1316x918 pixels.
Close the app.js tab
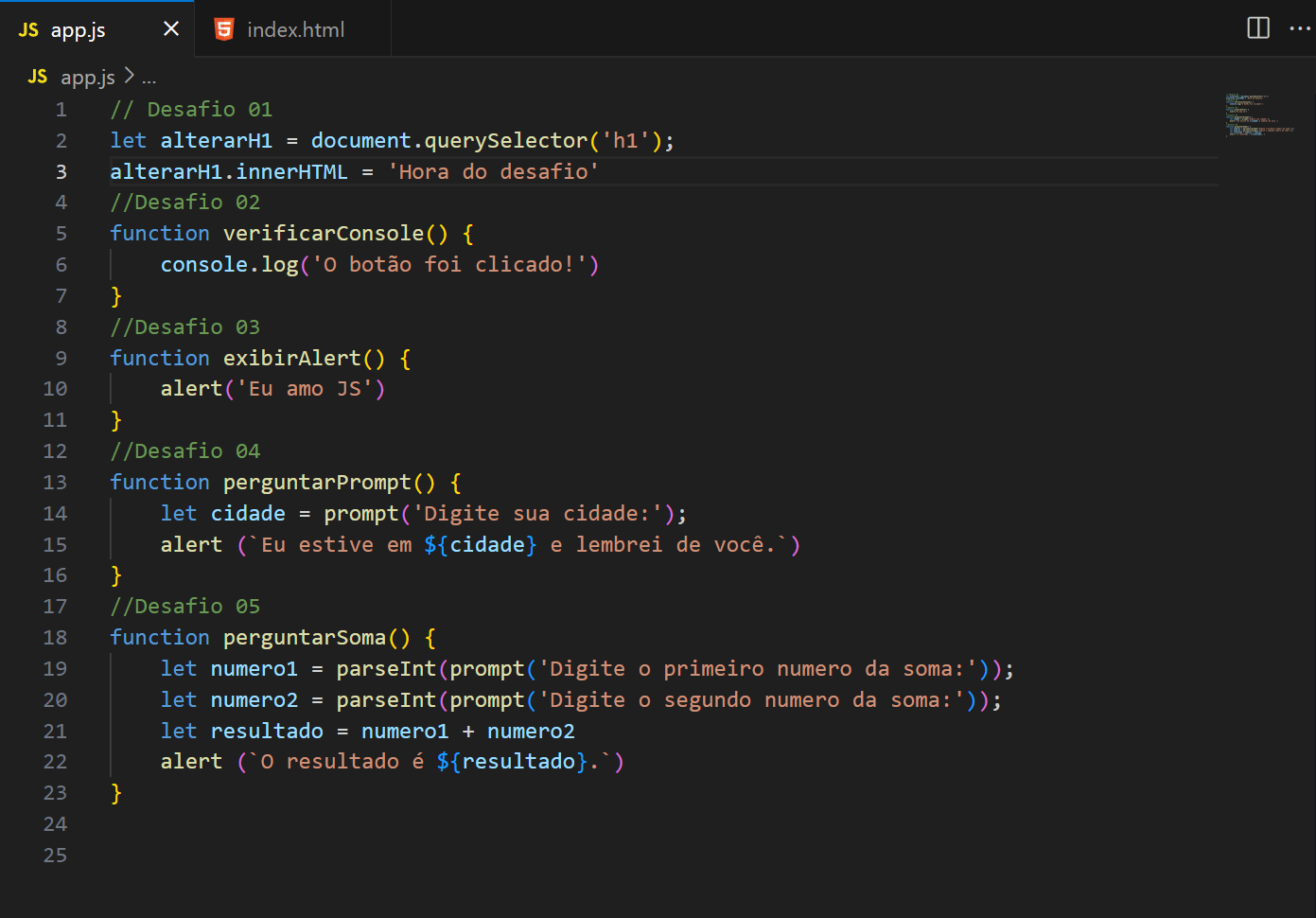pos(171,29)
